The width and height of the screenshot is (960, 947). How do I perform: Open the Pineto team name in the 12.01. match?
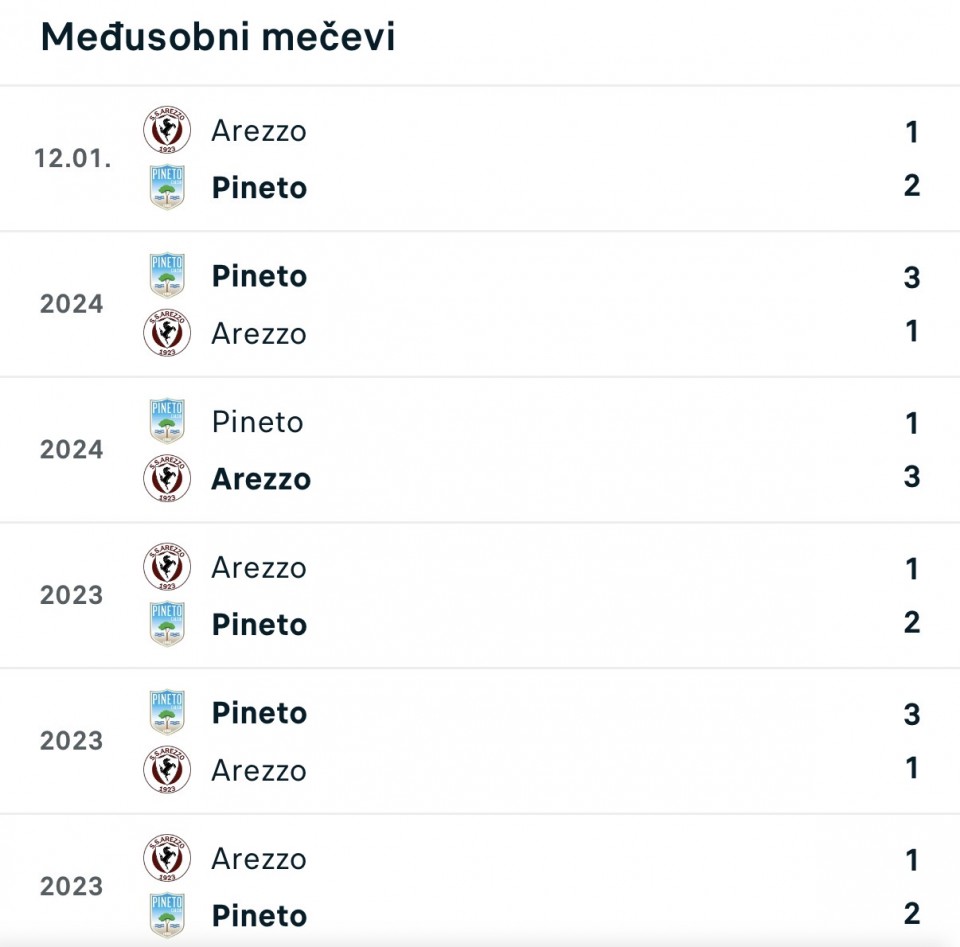[x=259, y=188]
